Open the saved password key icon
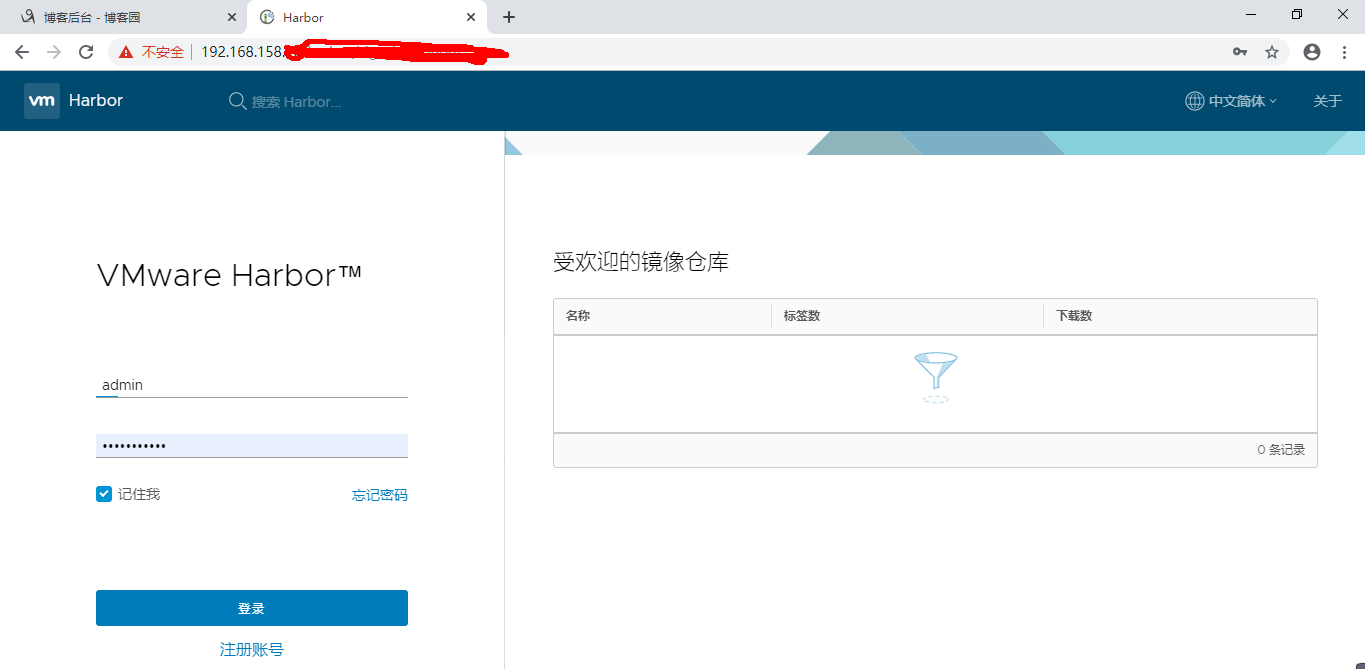 [1240, 52]
